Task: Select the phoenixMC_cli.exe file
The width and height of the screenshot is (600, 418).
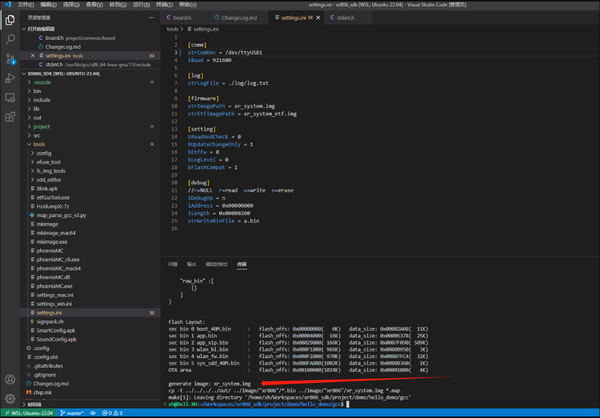Action: pos(90,260)
